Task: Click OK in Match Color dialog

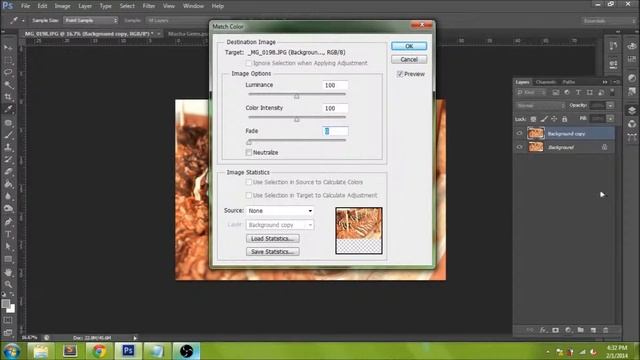Action: [x=409, y=46]
